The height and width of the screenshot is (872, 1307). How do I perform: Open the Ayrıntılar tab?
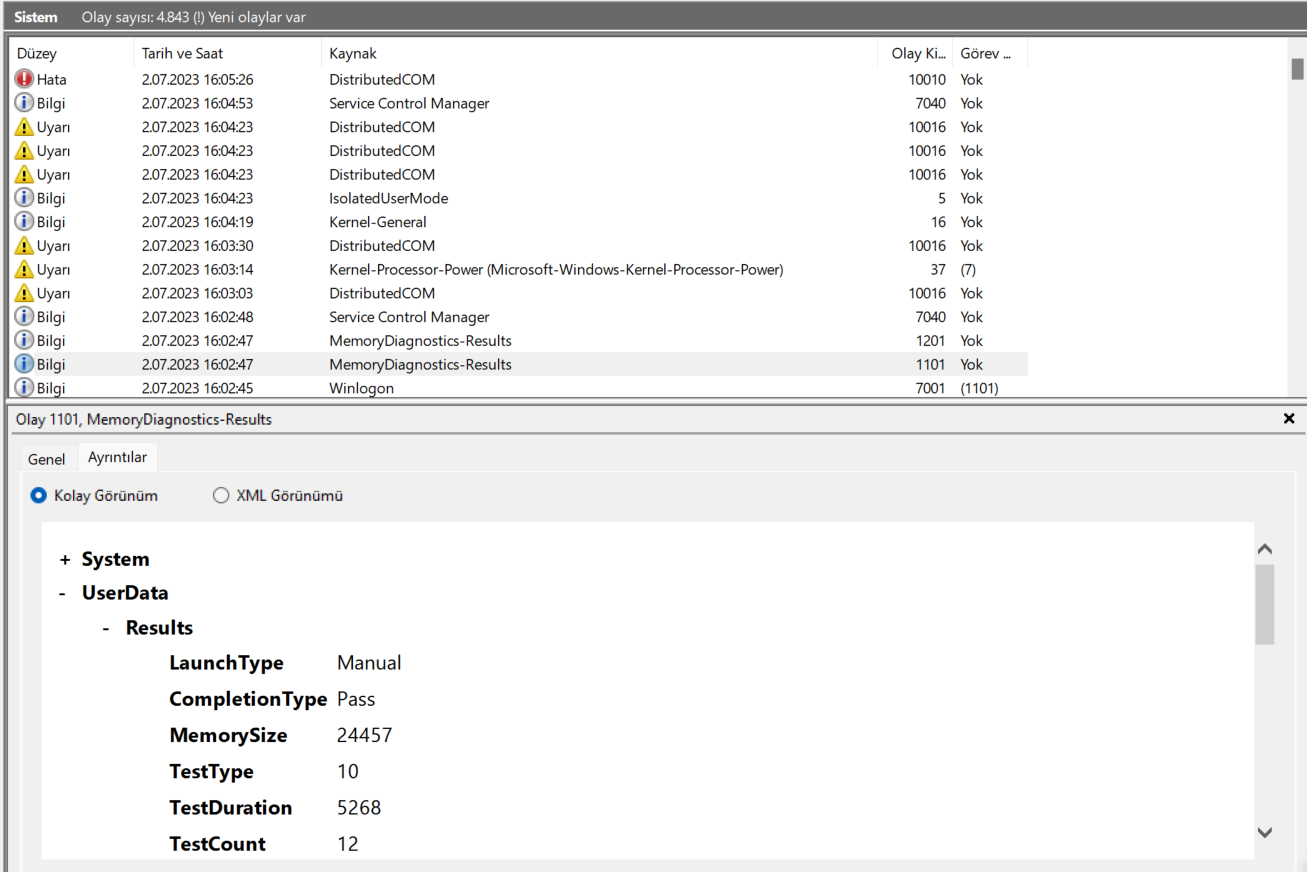(117, 458)
